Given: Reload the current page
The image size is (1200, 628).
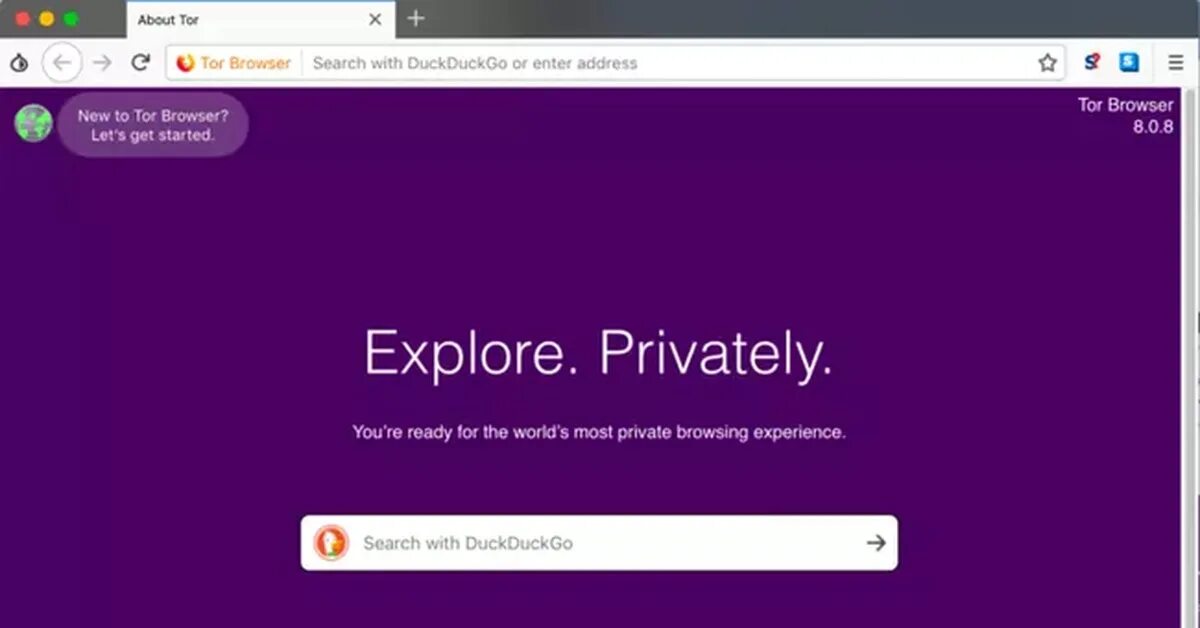Looking at the screenshot, I should [141, 63].
